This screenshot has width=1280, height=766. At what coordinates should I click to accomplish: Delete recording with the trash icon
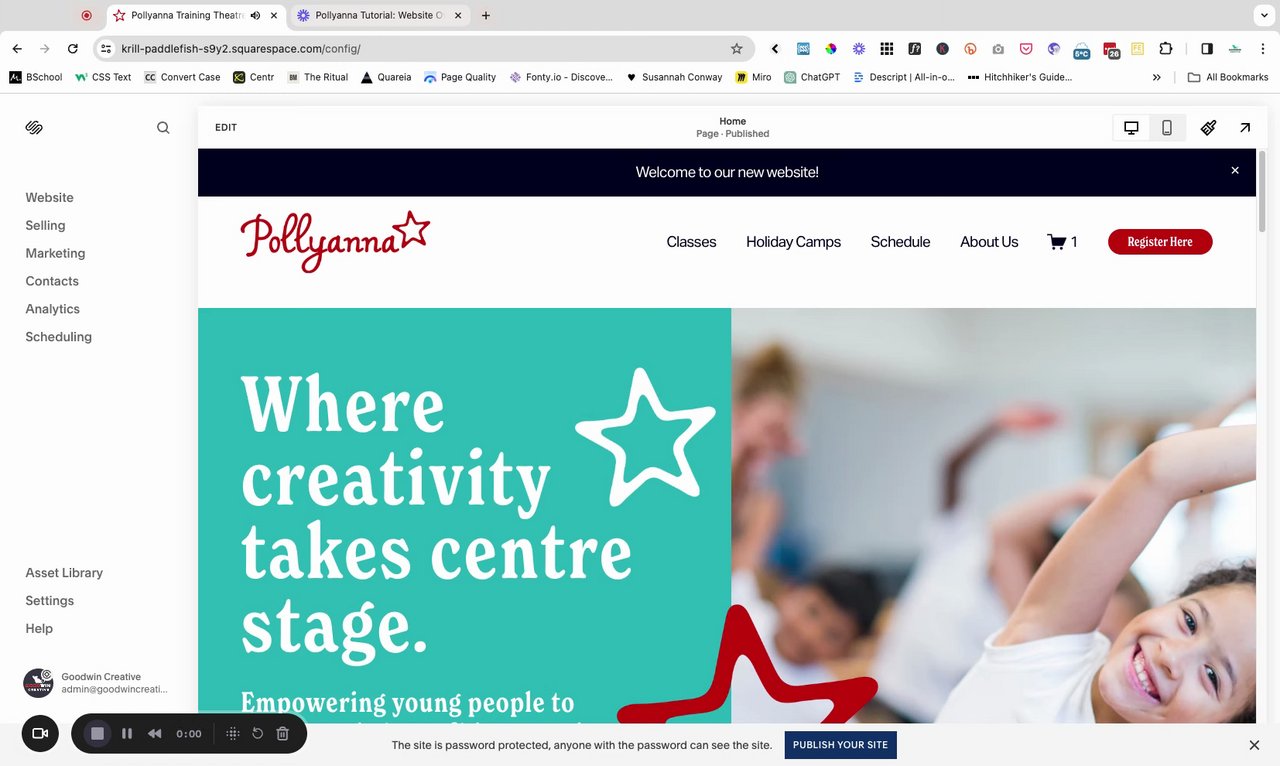pyautogui.click(x=283, y=734)
